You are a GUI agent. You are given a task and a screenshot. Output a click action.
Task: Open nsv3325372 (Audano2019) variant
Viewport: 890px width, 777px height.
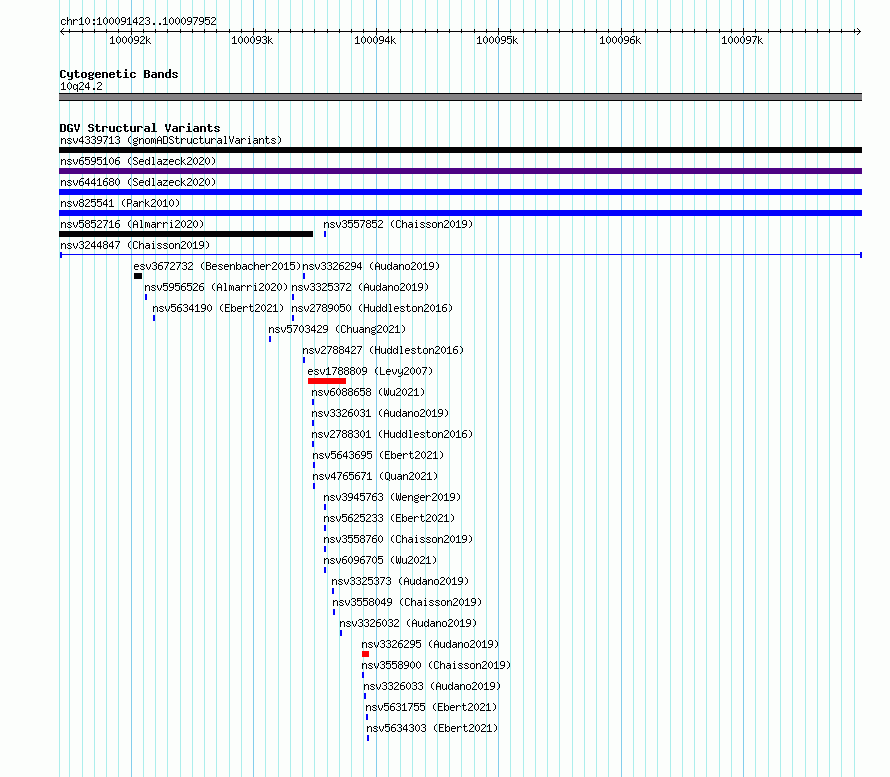(x=360, y=287)
